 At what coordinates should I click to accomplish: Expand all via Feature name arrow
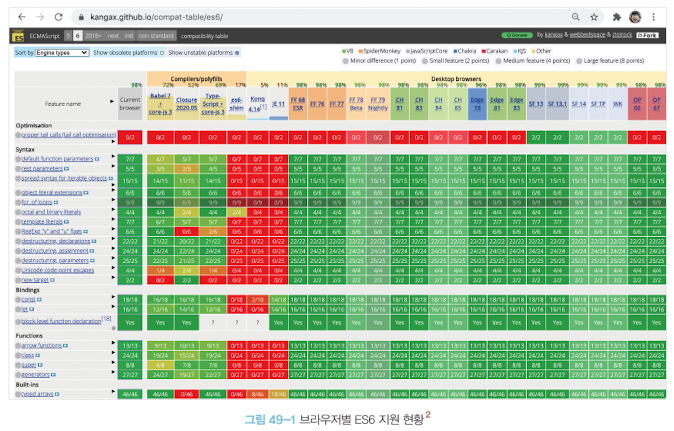[112, 101]
